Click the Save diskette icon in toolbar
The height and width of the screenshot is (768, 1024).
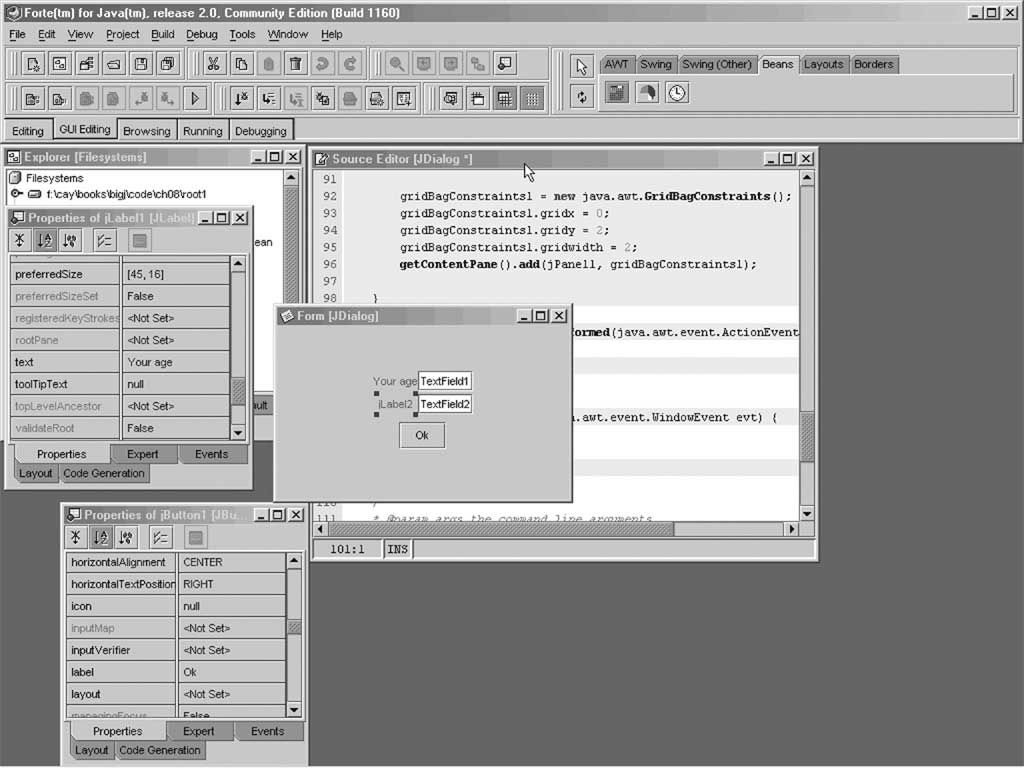(x=141, y=64)
